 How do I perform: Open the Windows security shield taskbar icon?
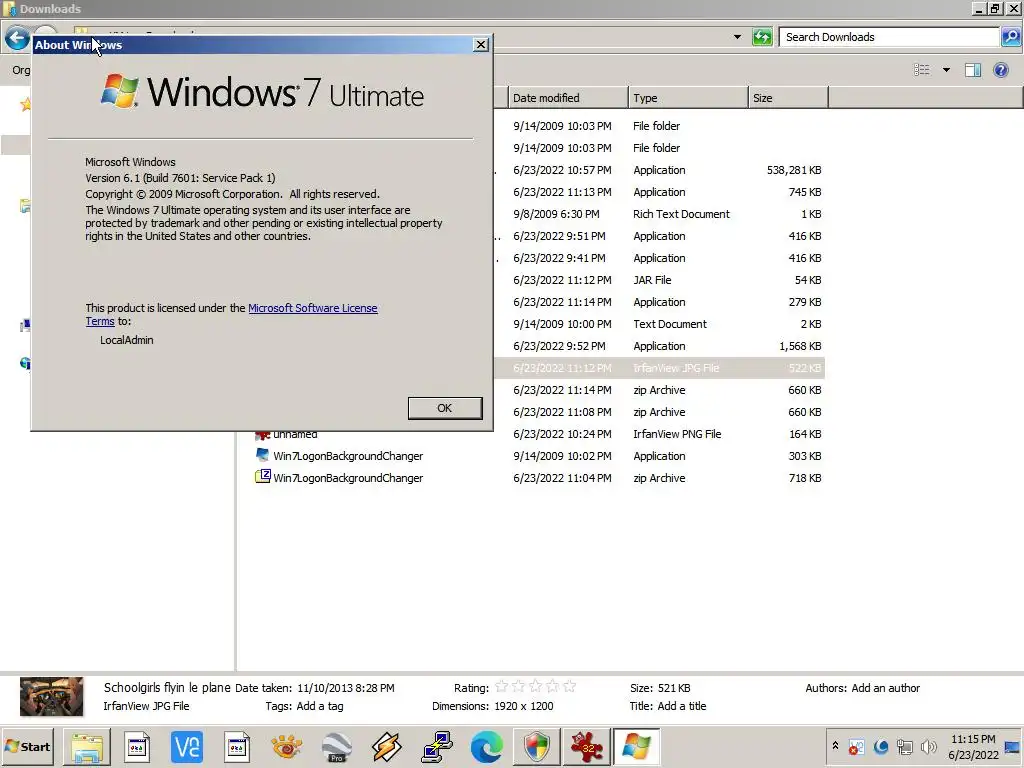pos(537,746)
